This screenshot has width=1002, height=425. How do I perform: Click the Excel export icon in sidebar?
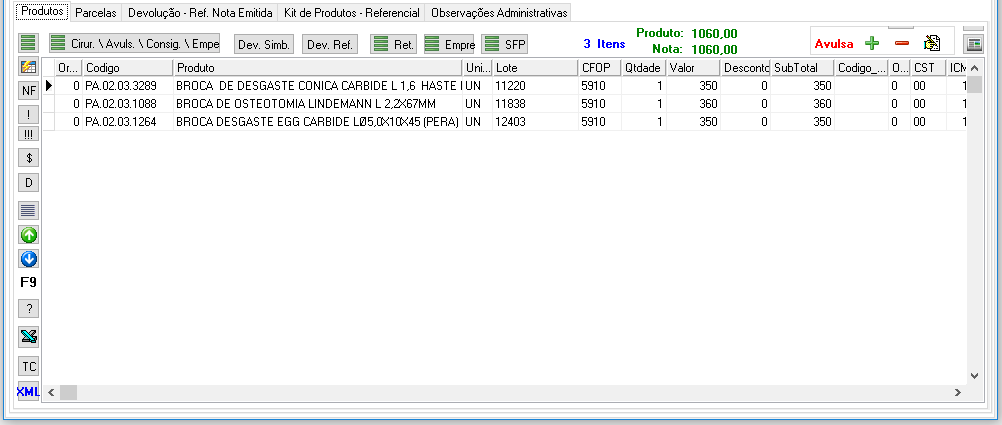(x=29, y=336)
